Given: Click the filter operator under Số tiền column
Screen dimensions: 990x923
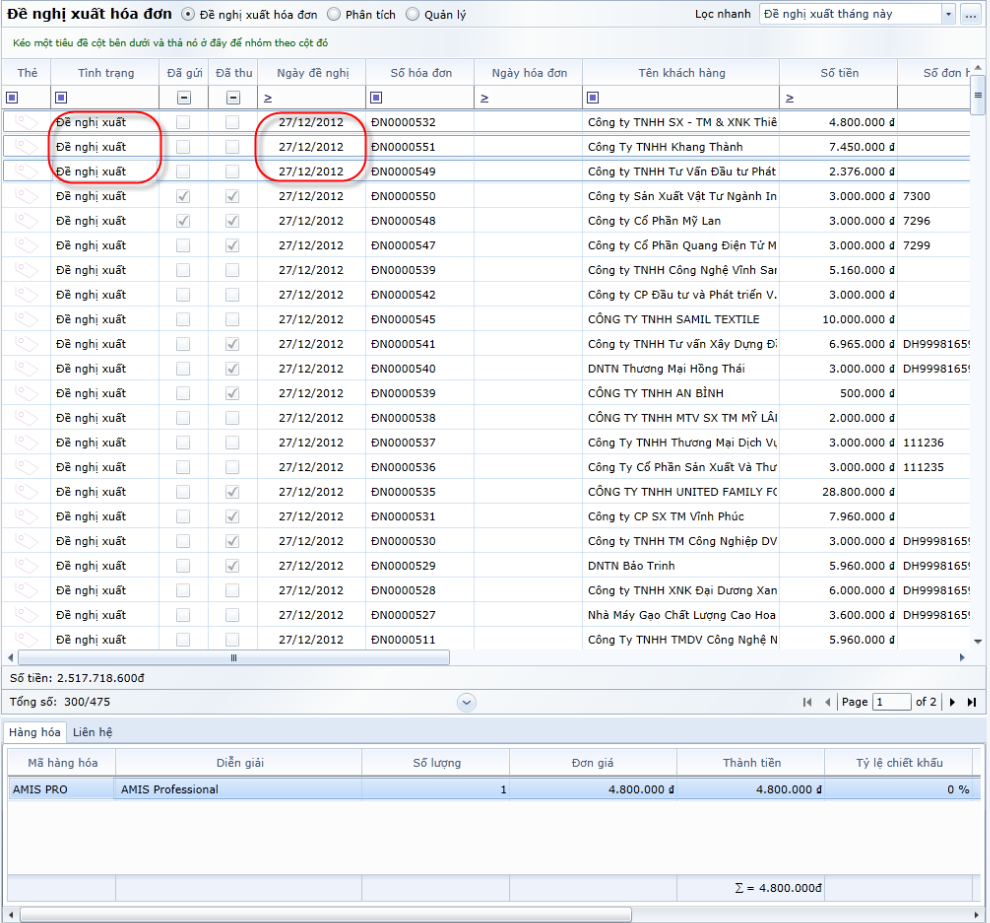Looking at the screenshot, I should coord(789,98).
